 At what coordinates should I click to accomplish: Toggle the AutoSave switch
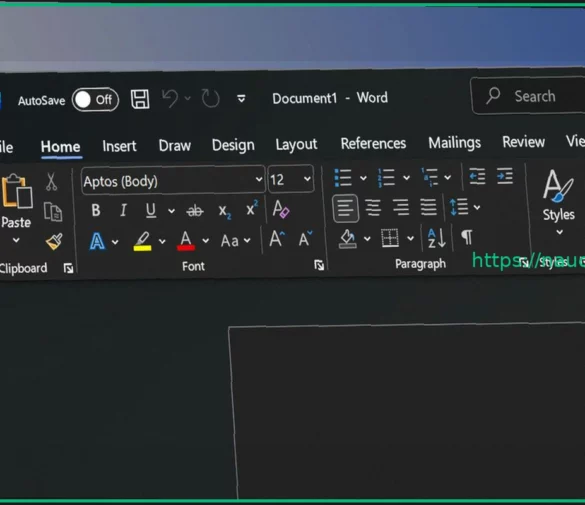tap(96, 100)
